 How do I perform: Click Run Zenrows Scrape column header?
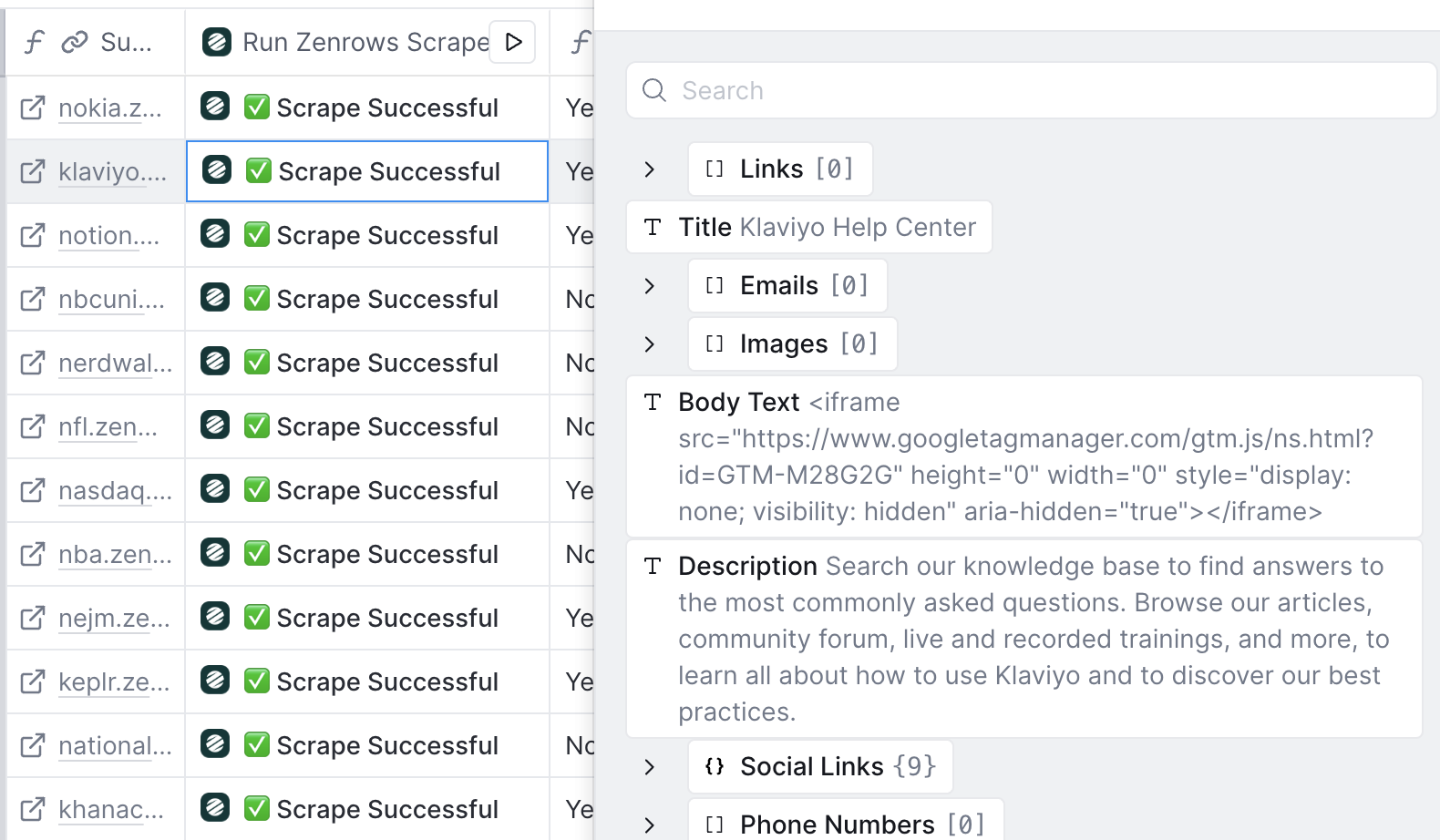365,42
